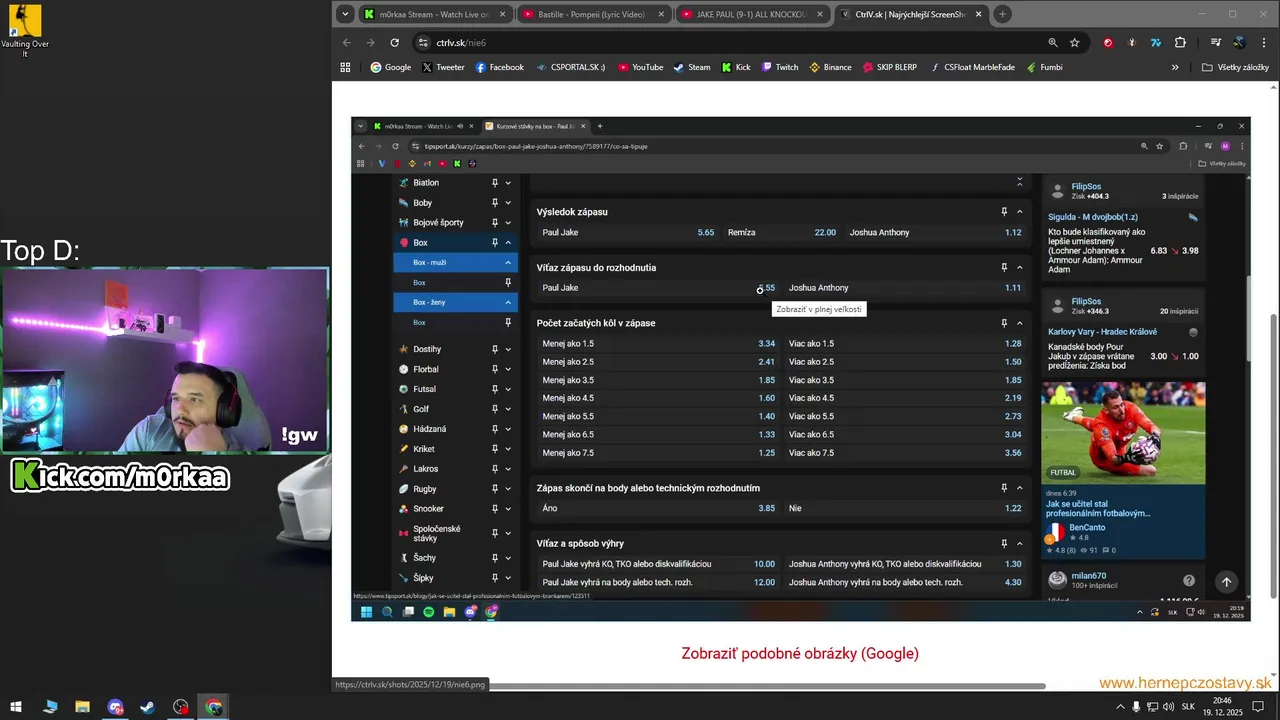The image size is (1280, 720).
Task: Click Joshua Anthony 1.12 odds in screenshot image
Action: (1013, 232)
